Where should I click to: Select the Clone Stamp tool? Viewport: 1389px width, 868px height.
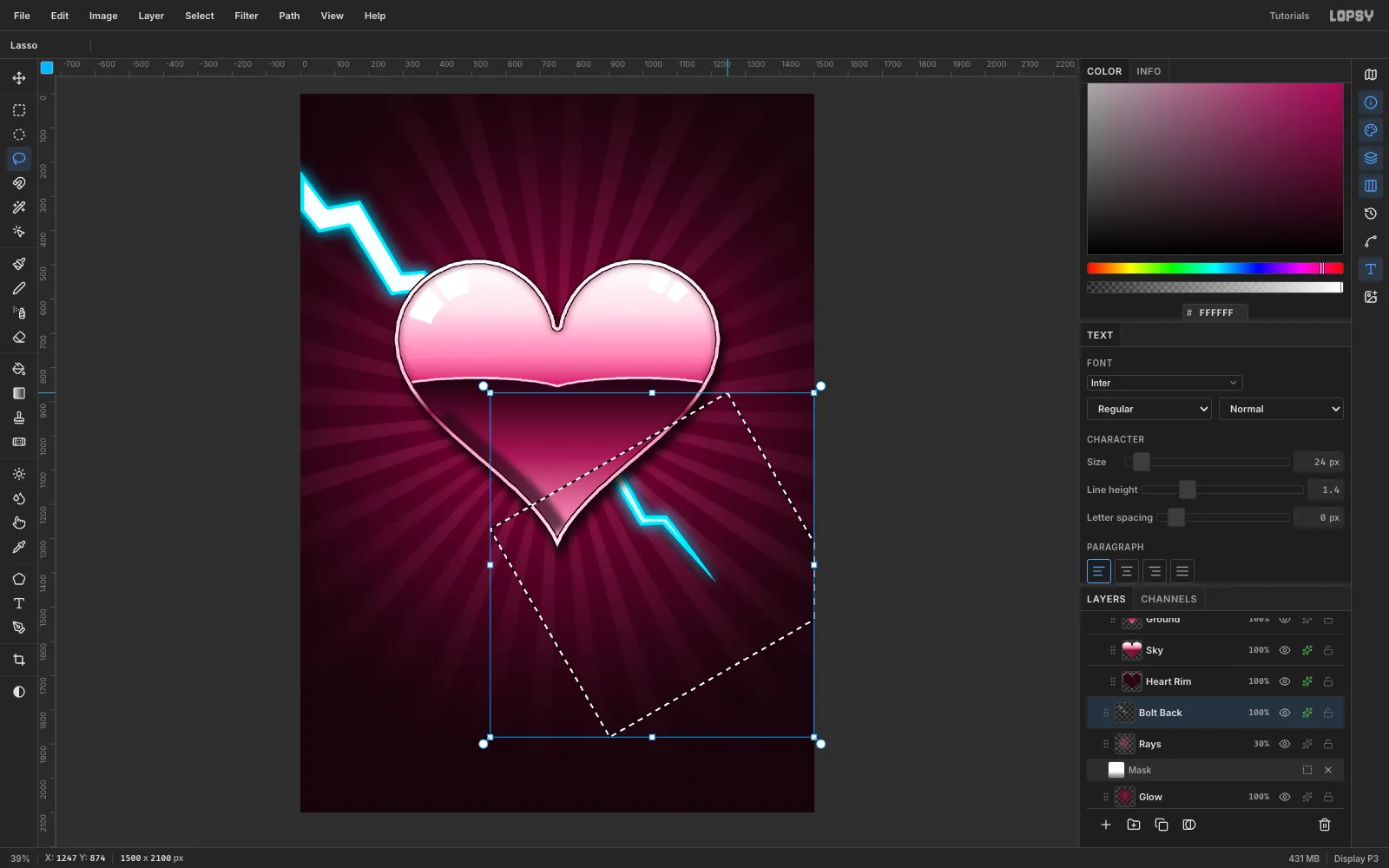coord(19,418)
